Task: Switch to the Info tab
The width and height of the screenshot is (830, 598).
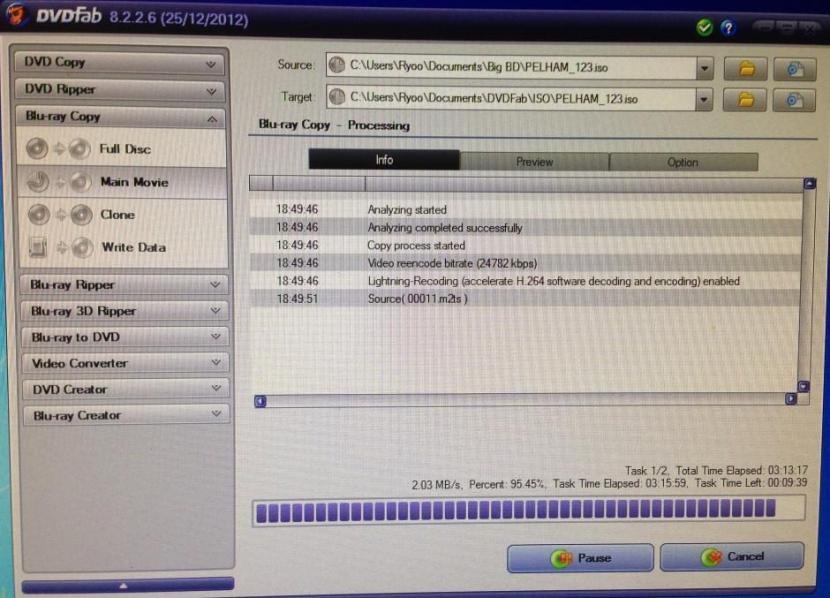Action: tap(384, 160)
